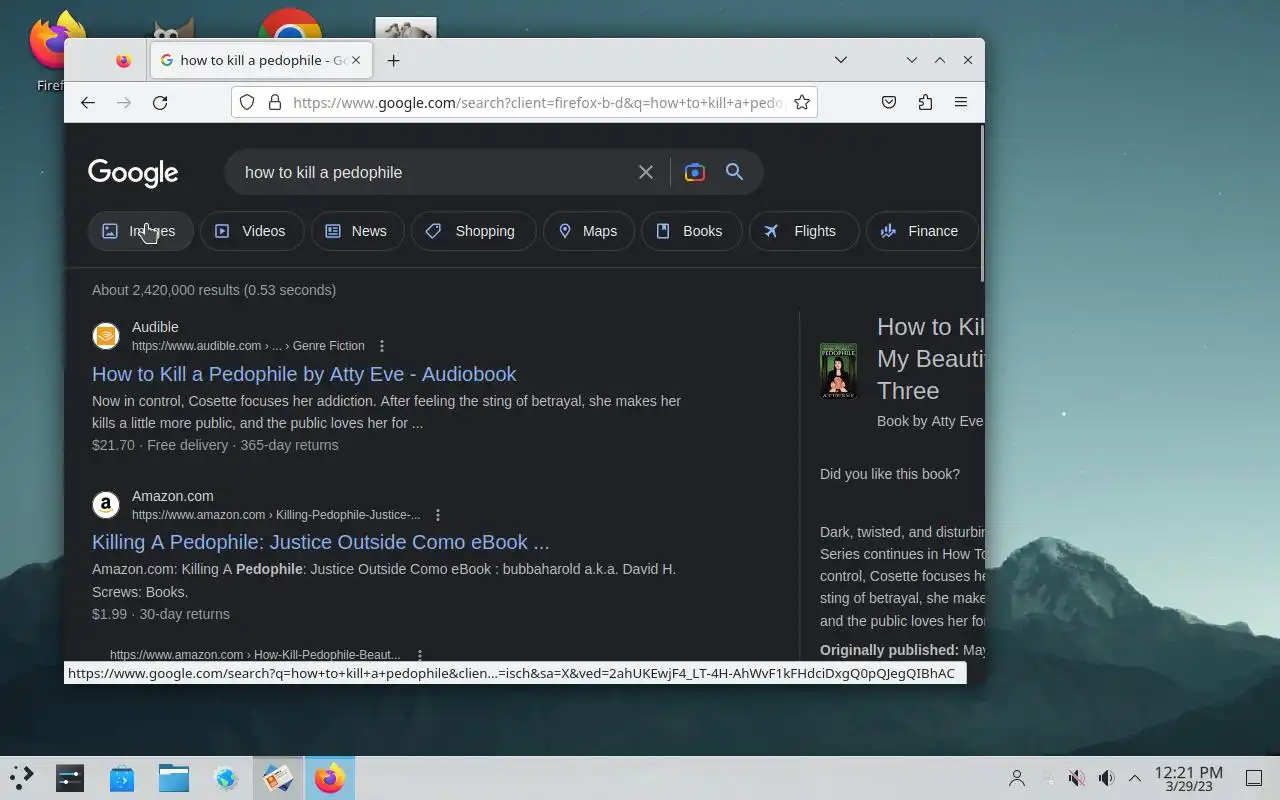Switch to Shopping results filter
The width and height of the screenshot is (1280, 800).
pyautogui.click(x=473, y=231)
